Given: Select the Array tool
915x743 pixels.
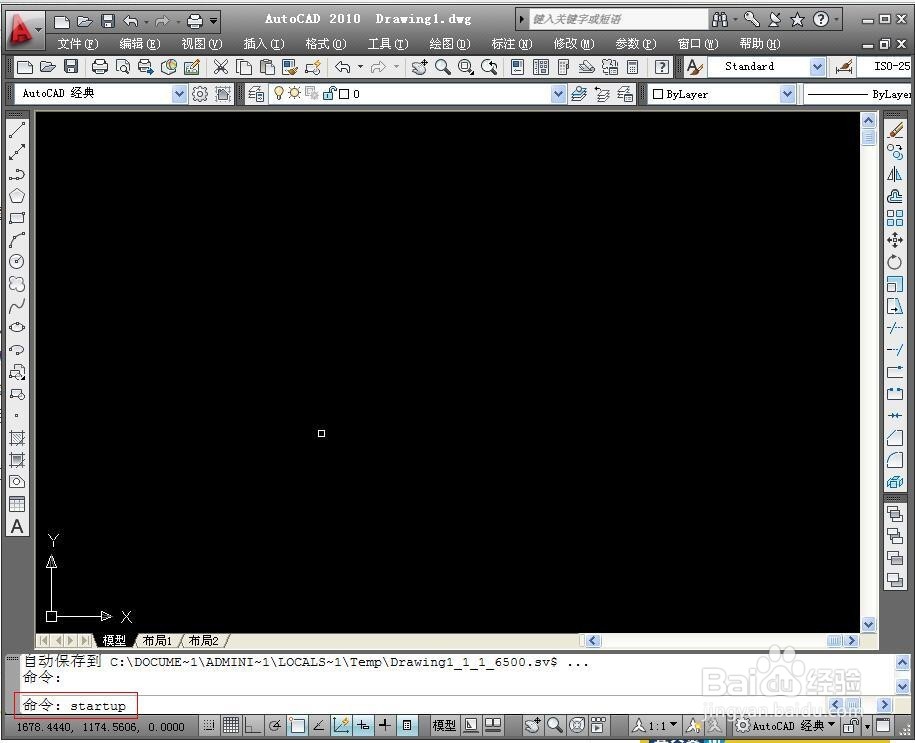Looking at the screenshot, I should point(895,218).
